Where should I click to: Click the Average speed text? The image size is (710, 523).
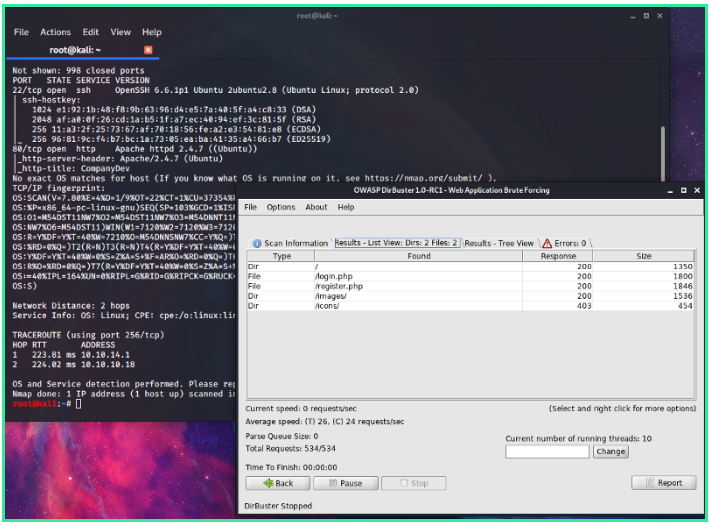point(325,422)
